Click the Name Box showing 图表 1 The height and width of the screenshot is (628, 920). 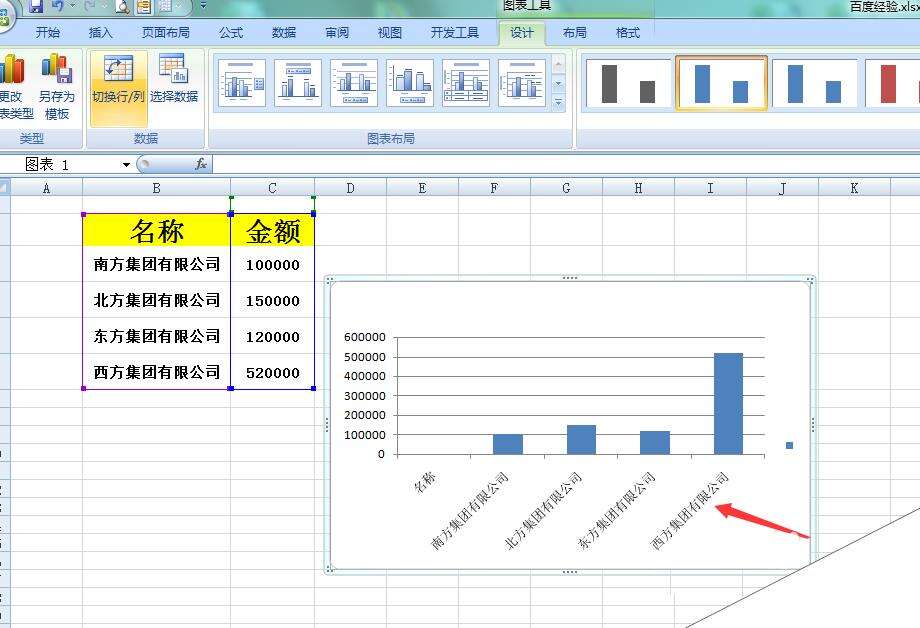pos(66,165)
